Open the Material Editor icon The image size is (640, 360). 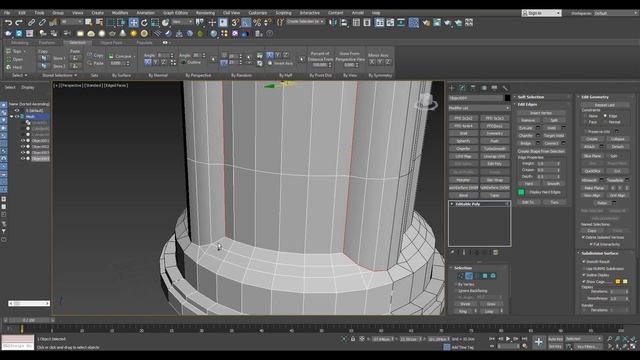pos(413,22)
